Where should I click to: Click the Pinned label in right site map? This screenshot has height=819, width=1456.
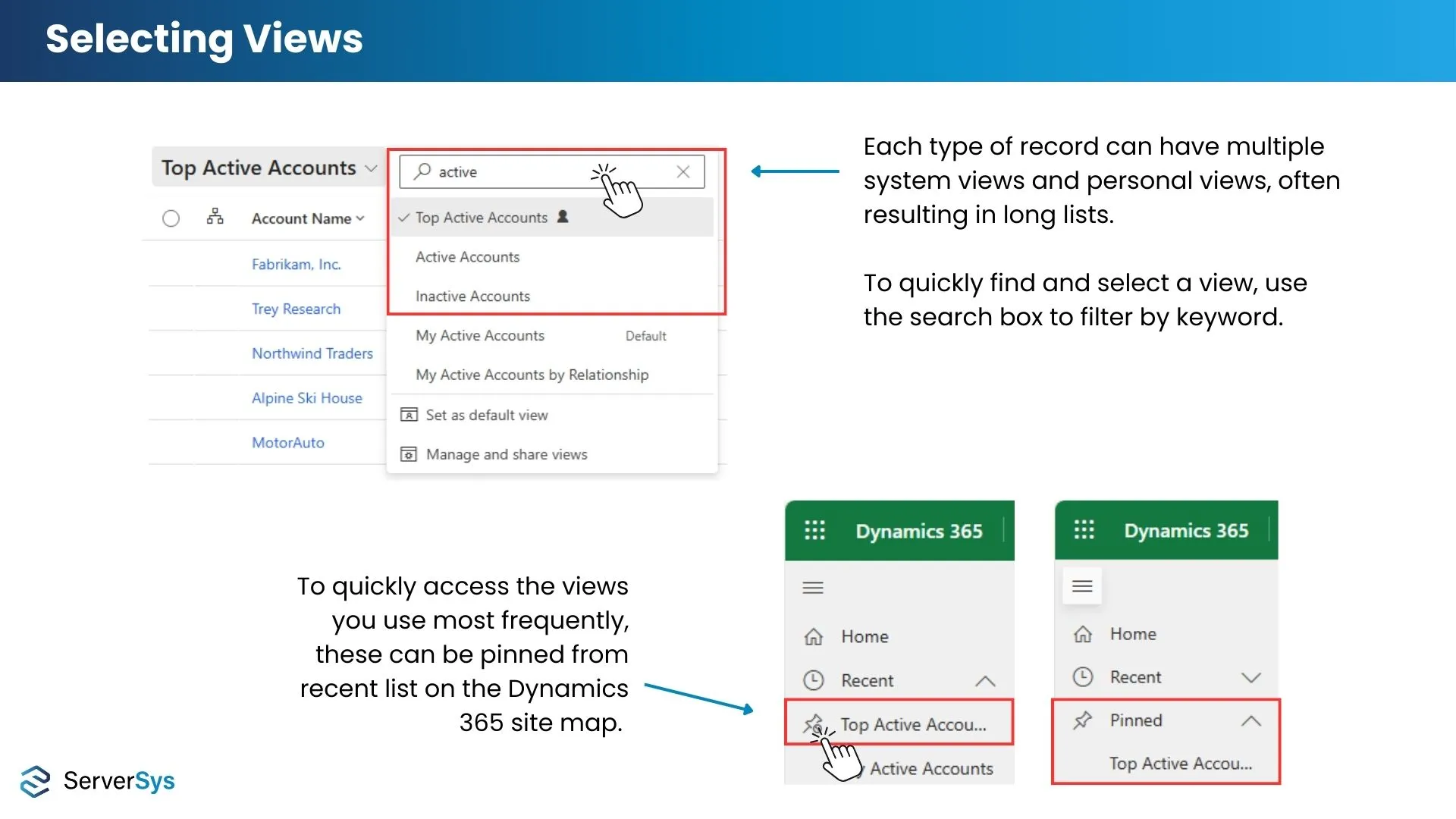pos(1136,720)
